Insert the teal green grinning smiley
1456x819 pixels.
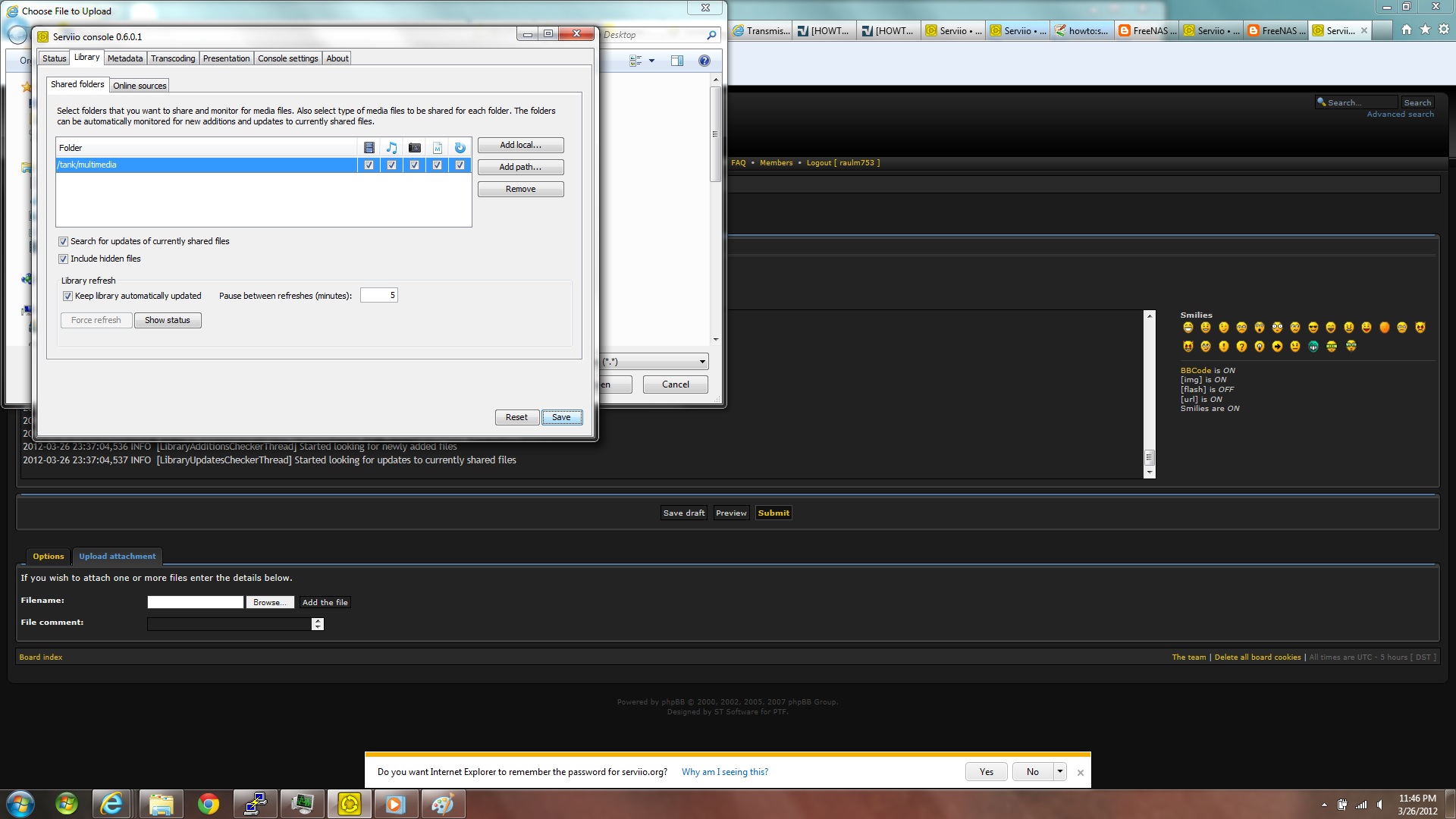[1313, 347]
